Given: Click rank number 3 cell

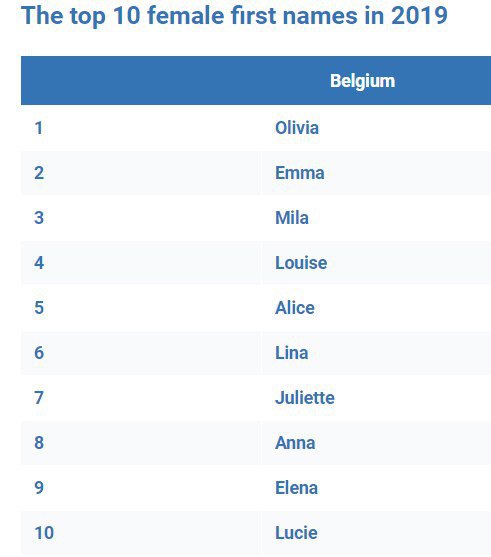Looking at the screenshot, I should (x=141, y=218).
